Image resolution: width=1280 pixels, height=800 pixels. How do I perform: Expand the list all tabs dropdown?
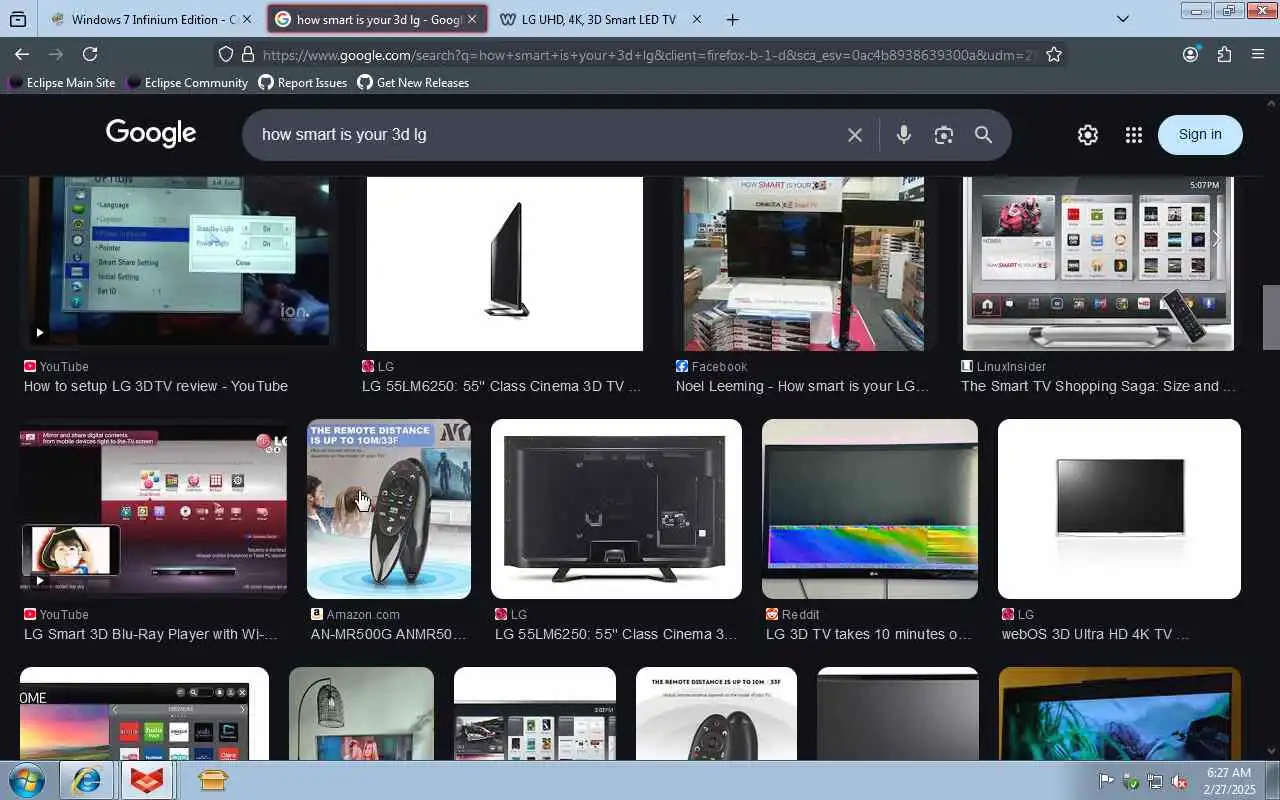tap(1123, 19)
